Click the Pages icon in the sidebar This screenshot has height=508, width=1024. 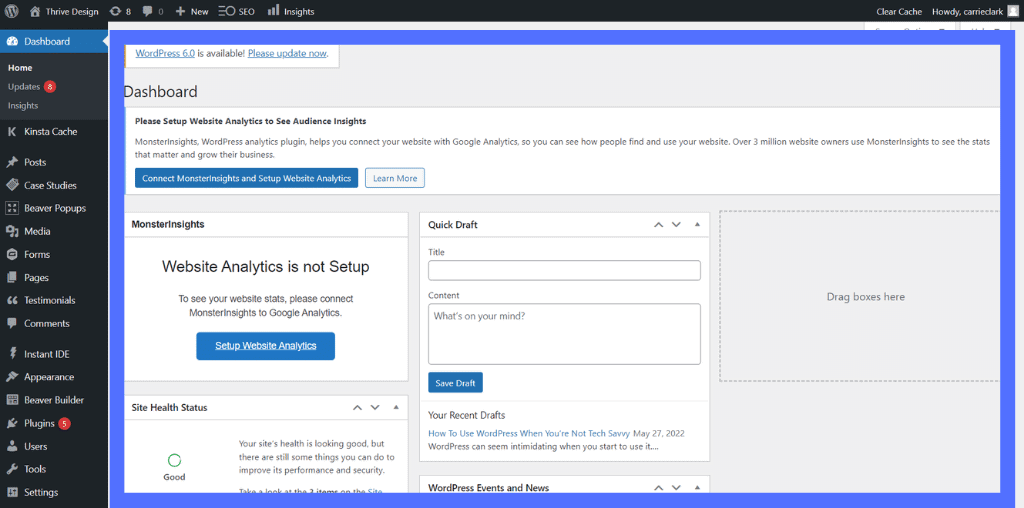point(12,277)
